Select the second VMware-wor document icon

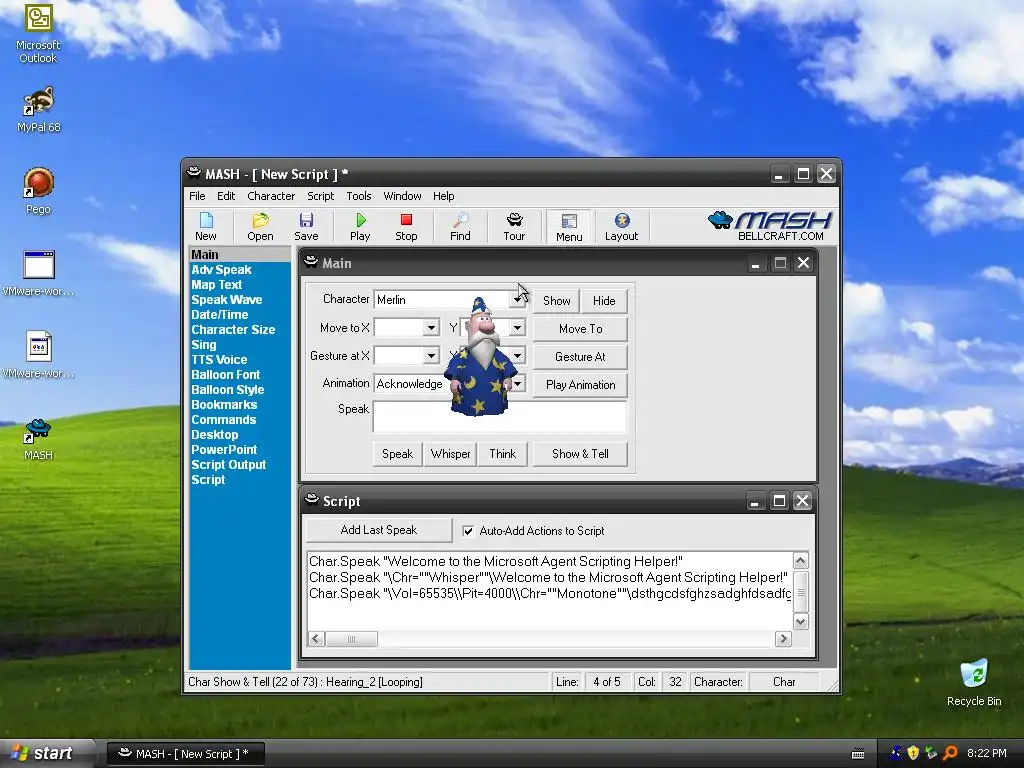(39, 355)
